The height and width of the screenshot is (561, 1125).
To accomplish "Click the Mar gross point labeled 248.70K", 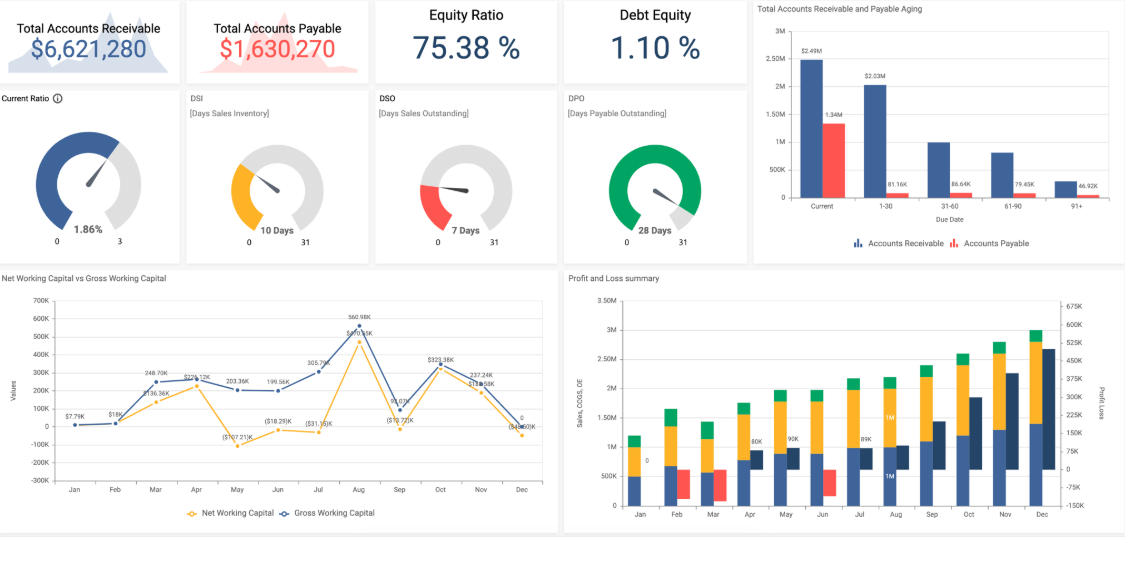I will coord(156,382).
